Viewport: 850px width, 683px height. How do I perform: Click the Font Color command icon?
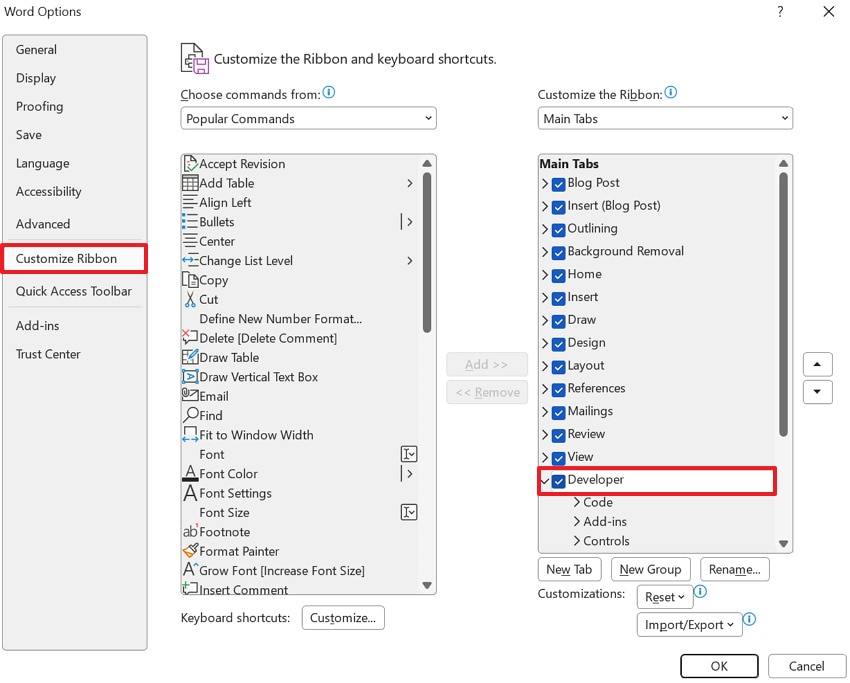point(189,473)
